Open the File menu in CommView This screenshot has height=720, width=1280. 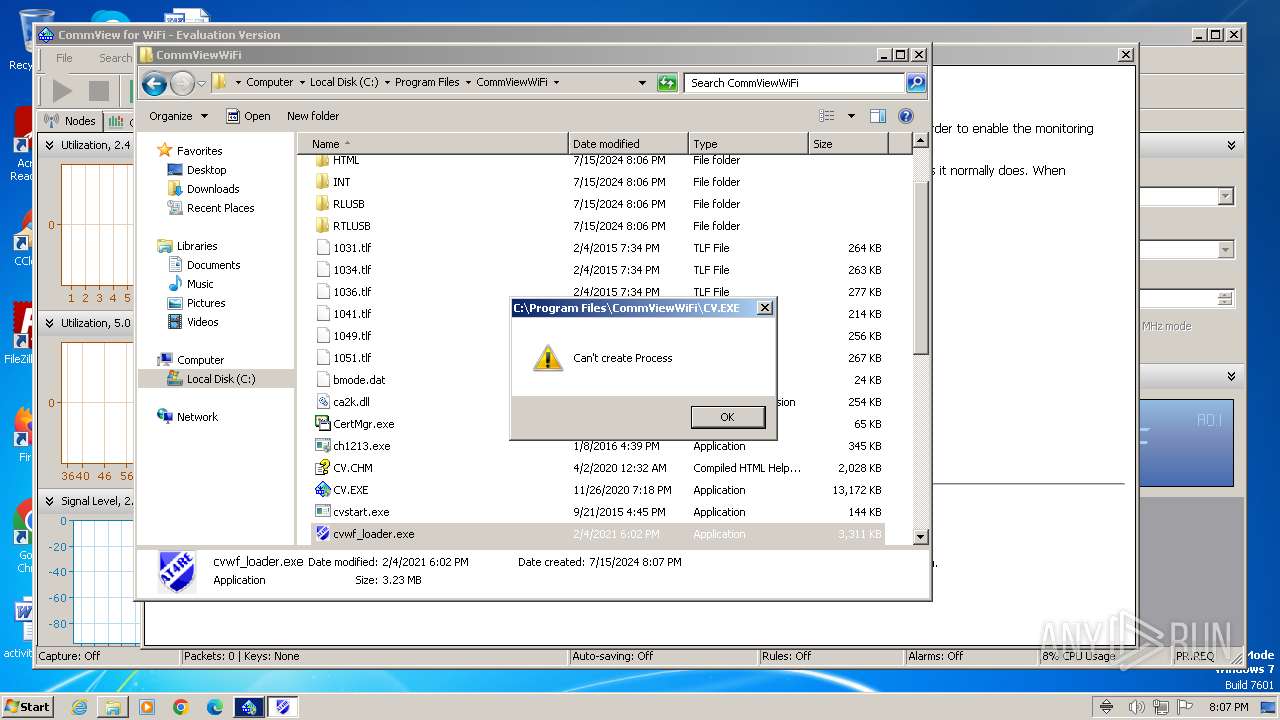pyautogui.click(x=64, y=58)
